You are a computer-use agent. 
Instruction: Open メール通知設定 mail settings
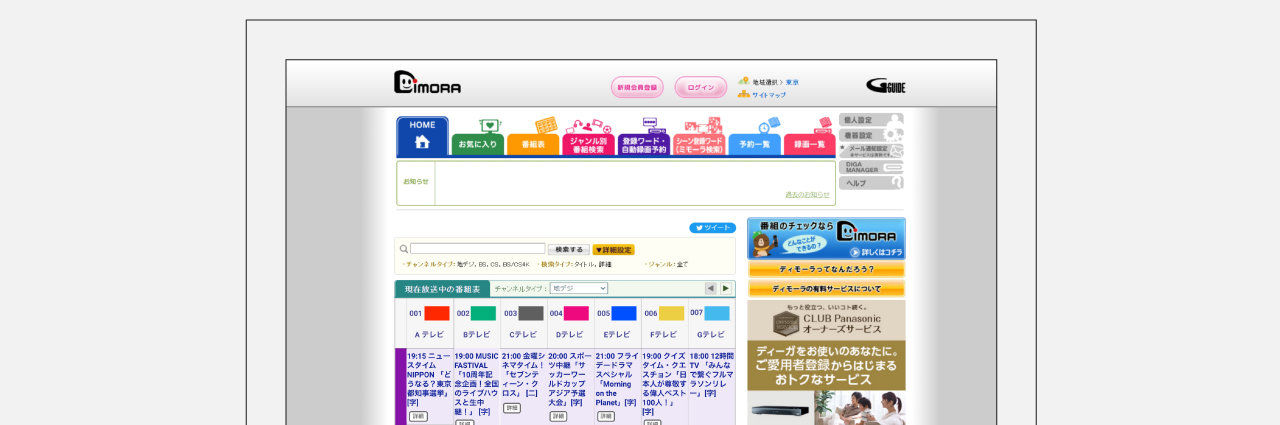click(871, 151)
